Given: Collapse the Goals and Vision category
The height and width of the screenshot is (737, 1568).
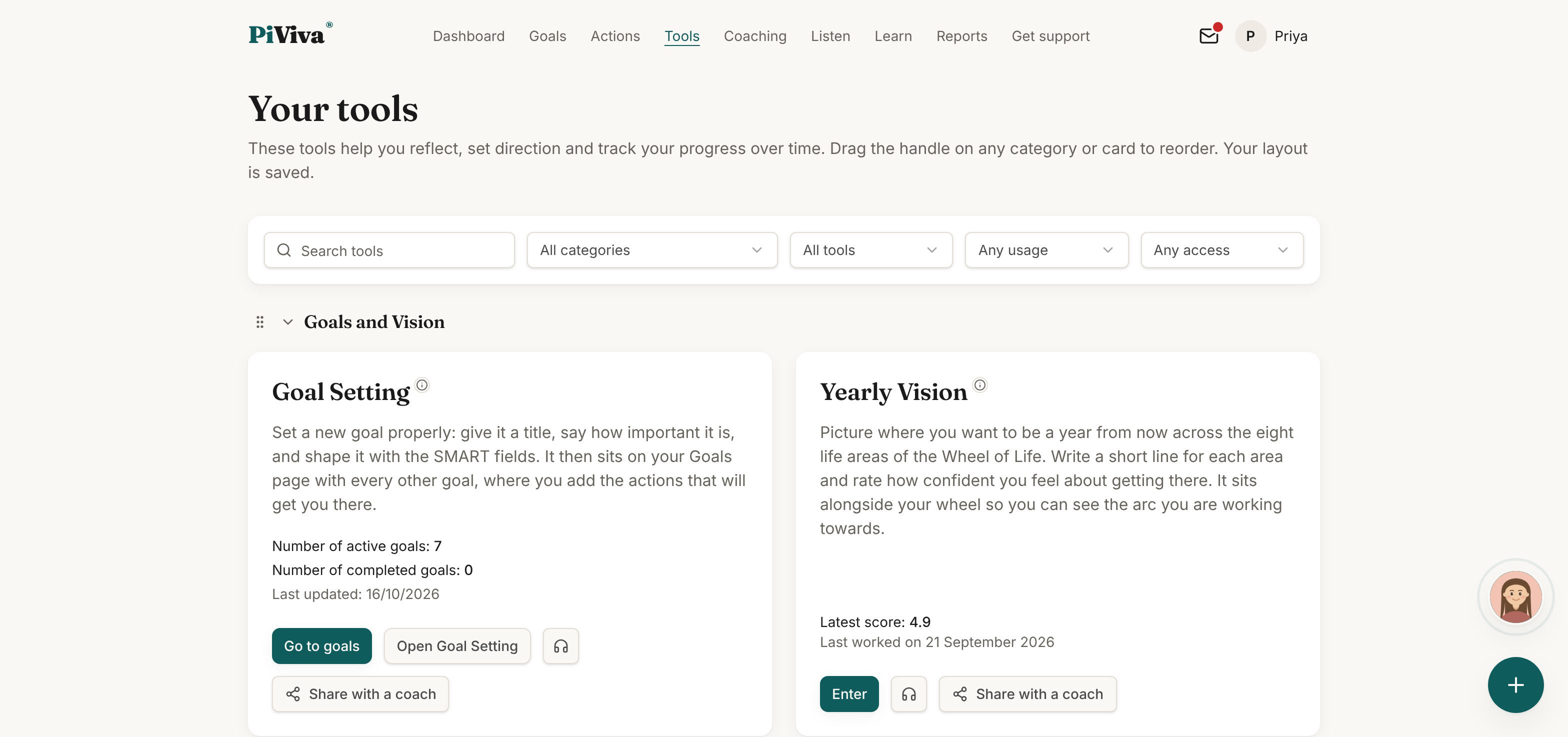Looking at the screenshot, I should [x=288, y=322].
